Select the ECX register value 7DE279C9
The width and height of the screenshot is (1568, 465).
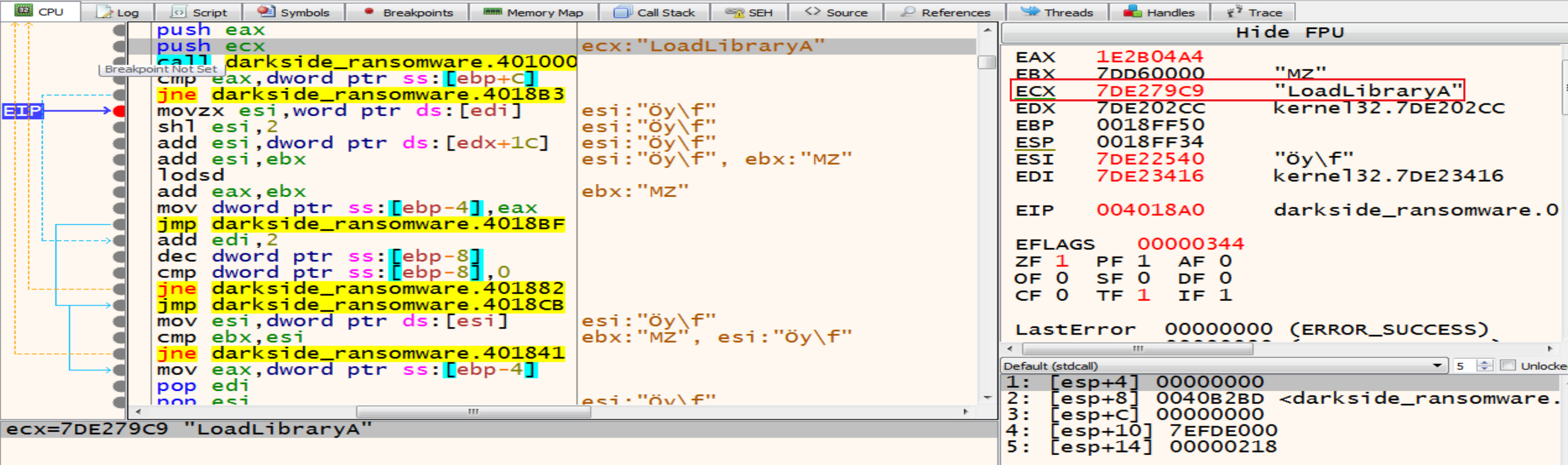point(1149,91)
